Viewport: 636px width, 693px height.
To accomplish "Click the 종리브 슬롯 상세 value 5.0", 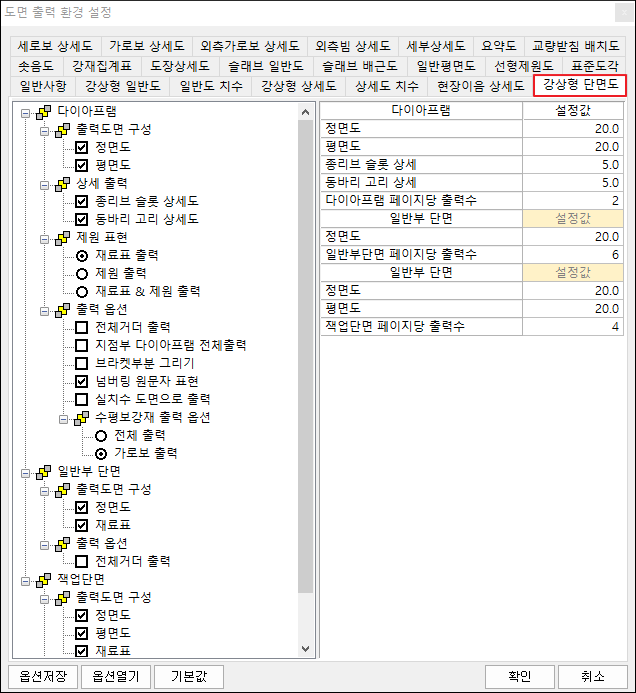I will [573, 165].
